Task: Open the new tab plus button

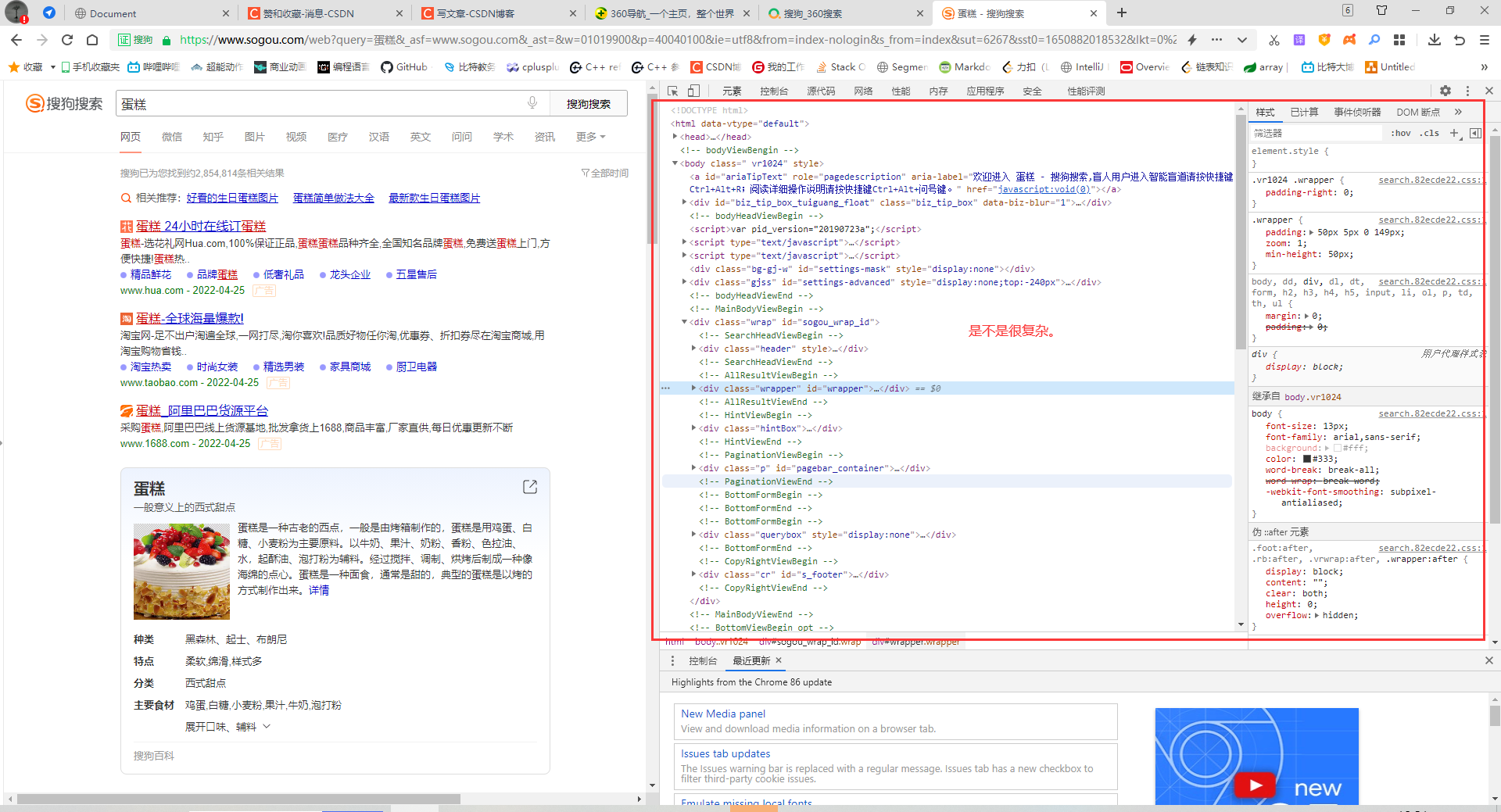Action: 1122,13
